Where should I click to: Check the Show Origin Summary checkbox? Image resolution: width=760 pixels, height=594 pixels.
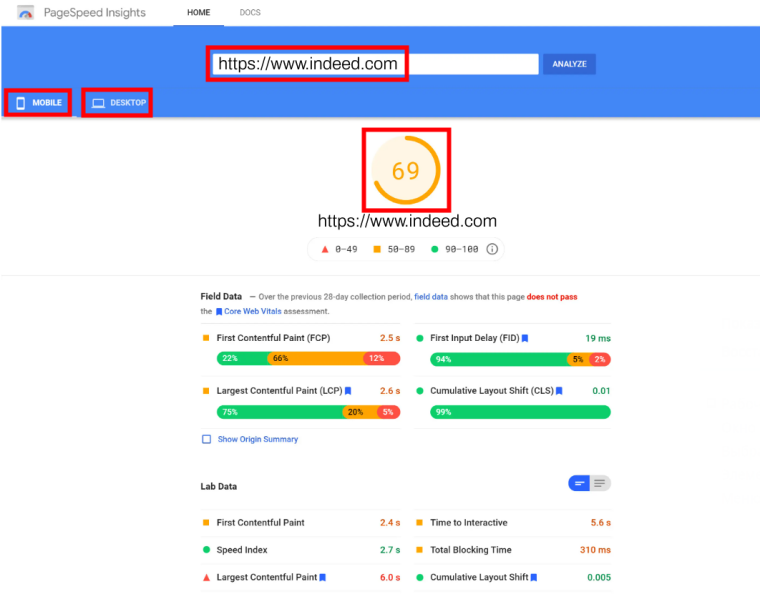tap(206, 439)
